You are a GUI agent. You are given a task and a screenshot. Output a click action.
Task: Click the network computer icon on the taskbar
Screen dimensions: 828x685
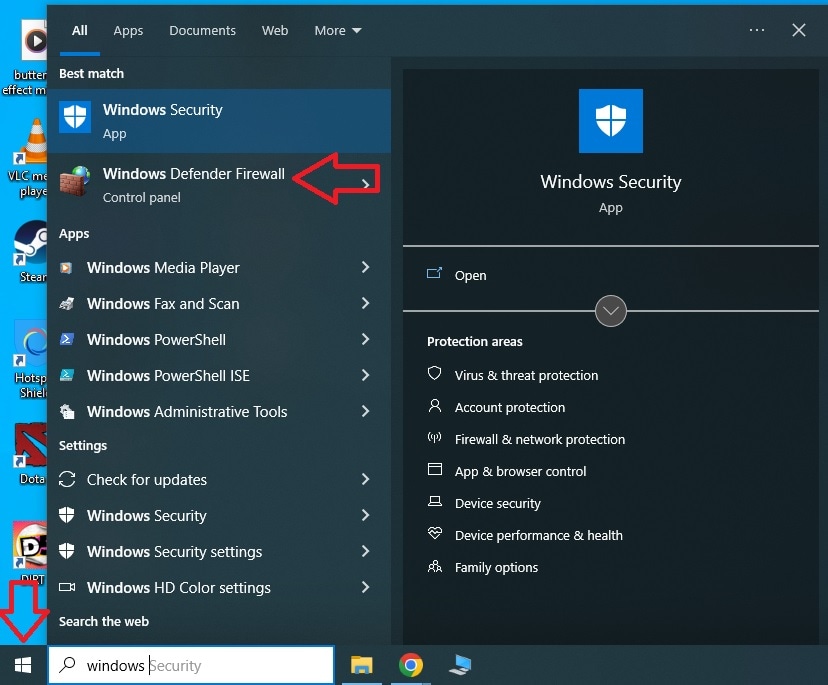click(460, 665)
